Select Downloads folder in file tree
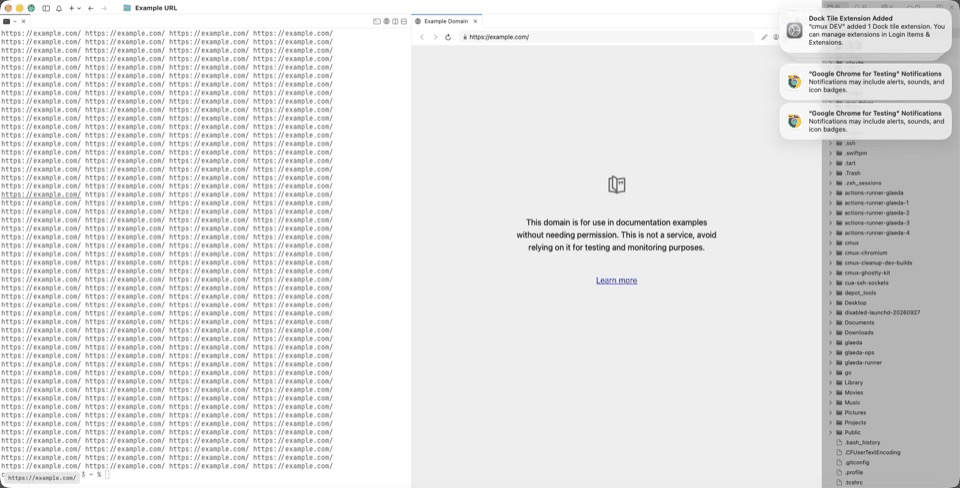Viewport: 960px width, 488px height. (859, 332)
